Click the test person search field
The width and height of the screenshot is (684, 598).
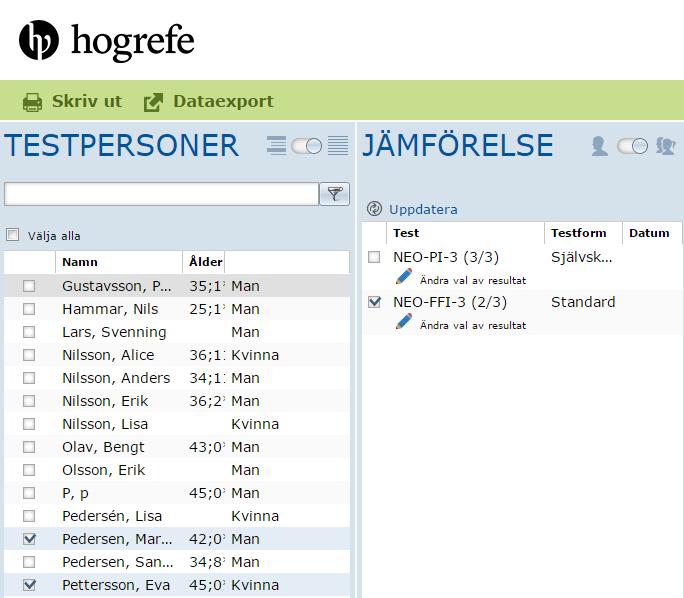point(161,194)
